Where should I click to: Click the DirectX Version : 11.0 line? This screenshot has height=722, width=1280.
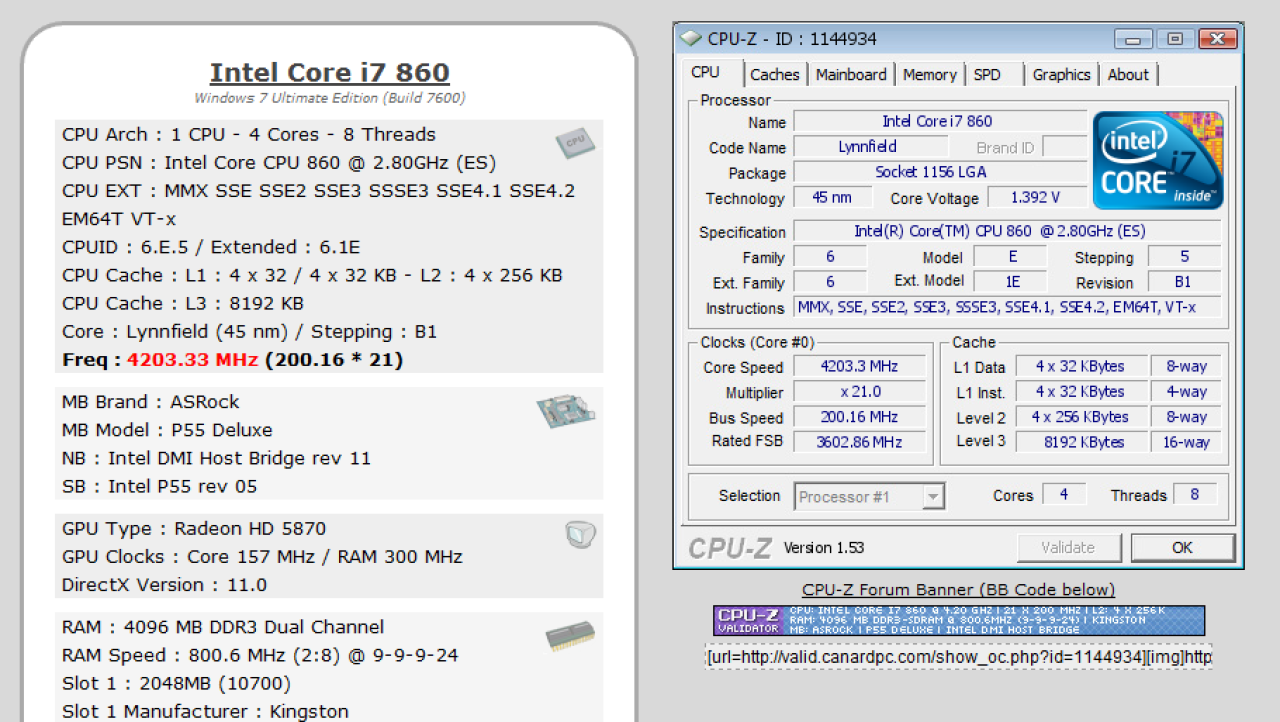(x=164, y=585)
